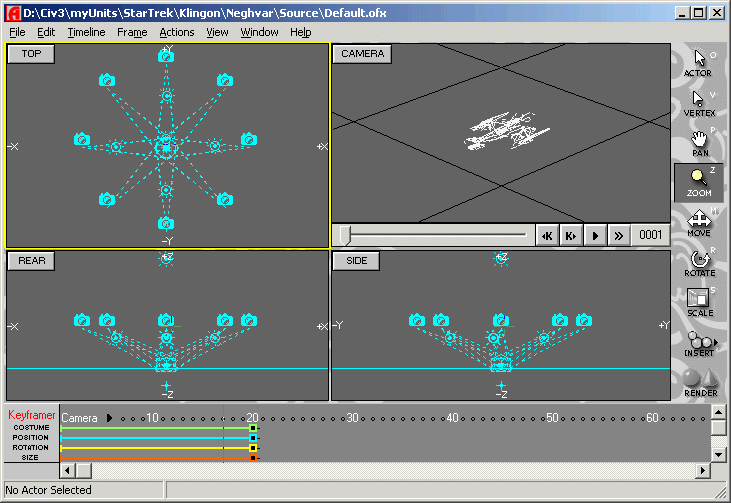Click the +Z light icon in the REAR view
The height and width of the screenshot is (503, 731).
pos(166,258)
